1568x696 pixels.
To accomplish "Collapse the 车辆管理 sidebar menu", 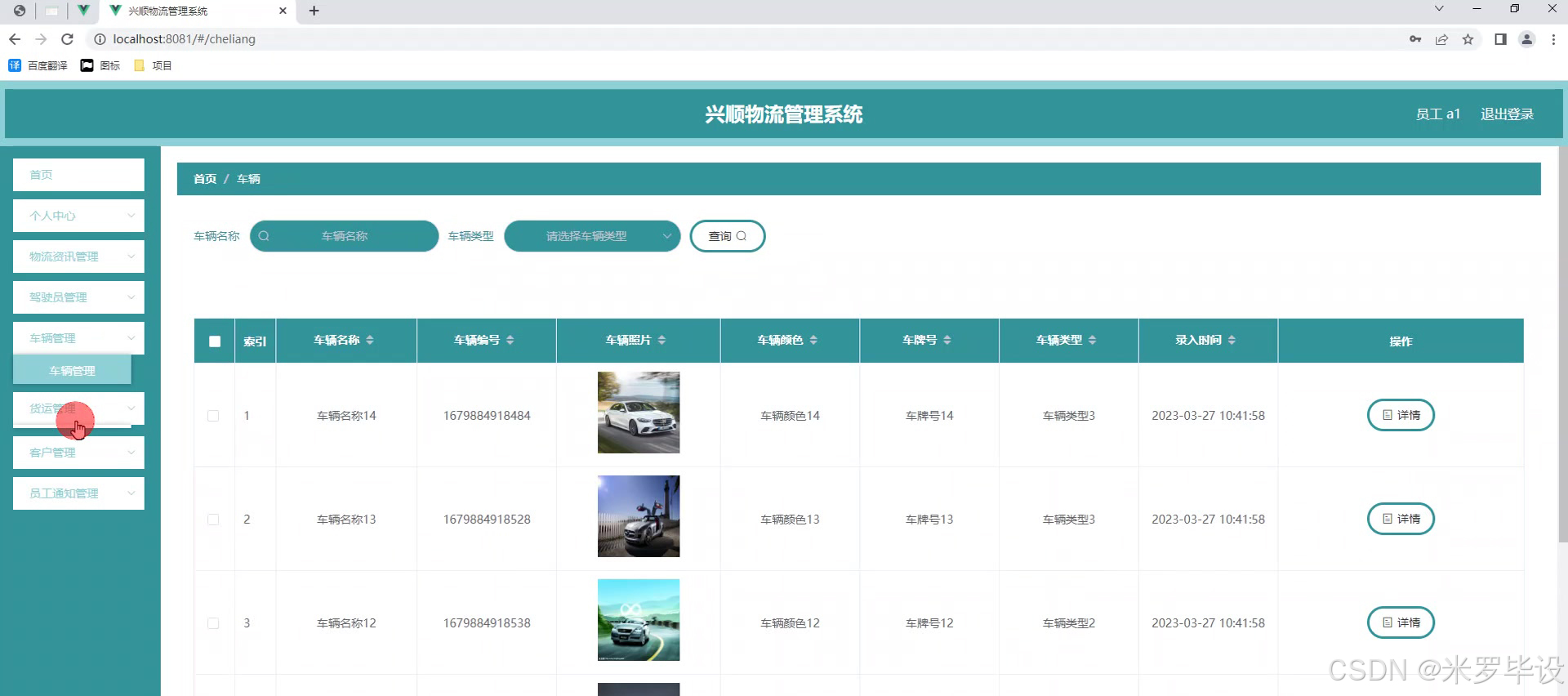I will click(78, 338).
